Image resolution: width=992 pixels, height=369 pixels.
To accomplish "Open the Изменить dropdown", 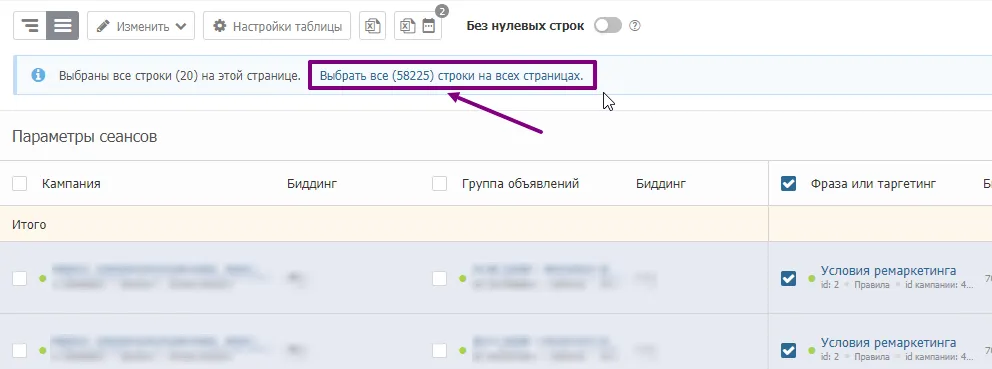I will point(140,26).
